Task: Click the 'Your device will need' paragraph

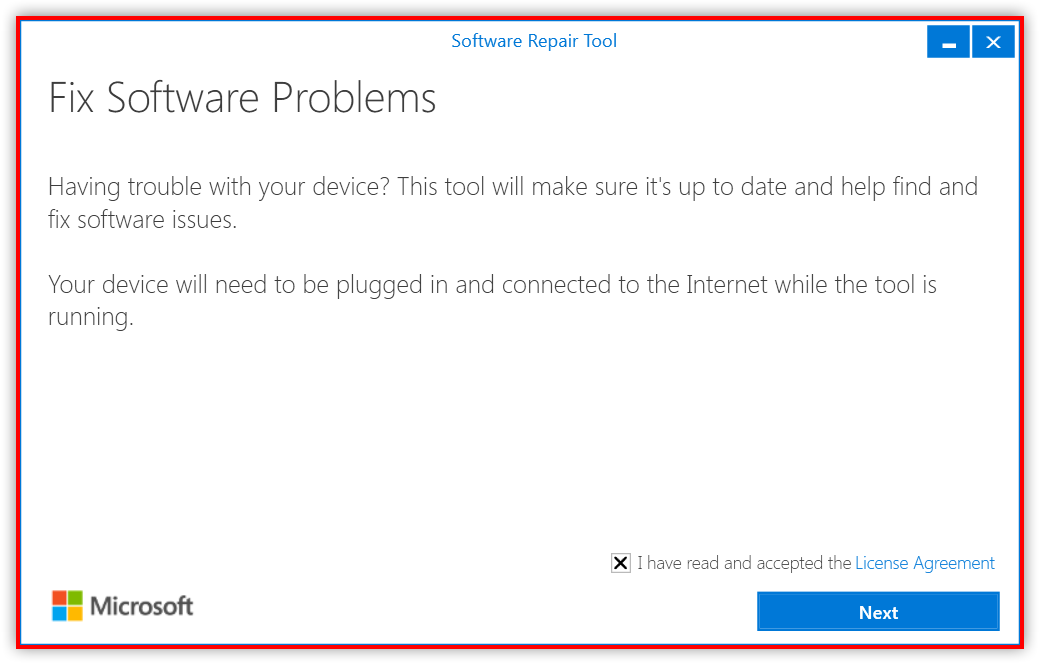Action: point(492,301)
